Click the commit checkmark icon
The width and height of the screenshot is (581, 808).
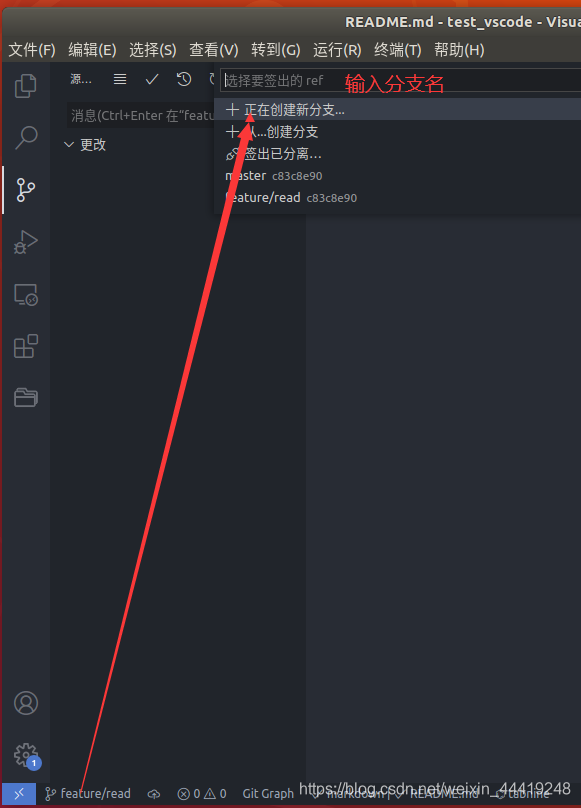pos(152,79)
